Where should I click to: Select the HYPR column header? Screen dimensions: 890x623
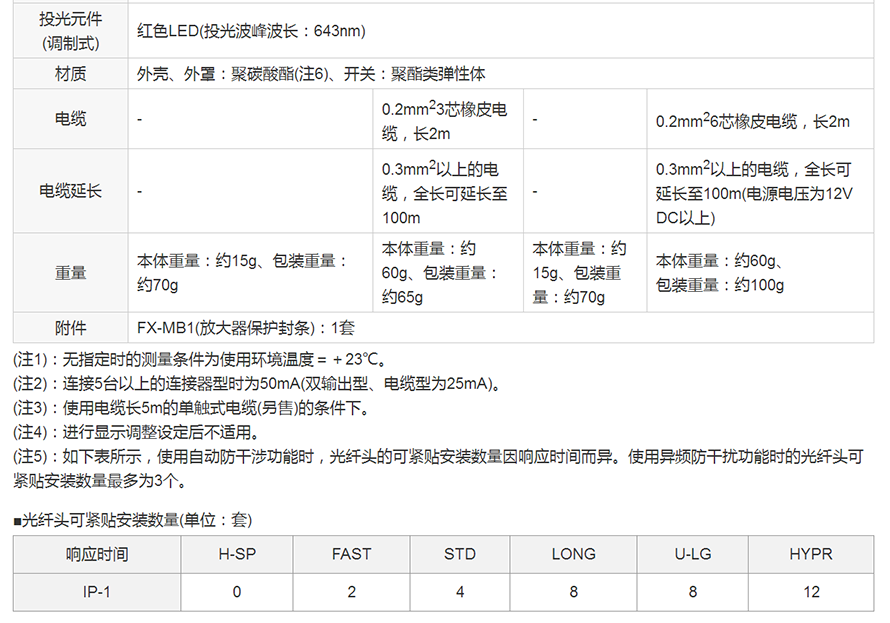pos(811,554)
